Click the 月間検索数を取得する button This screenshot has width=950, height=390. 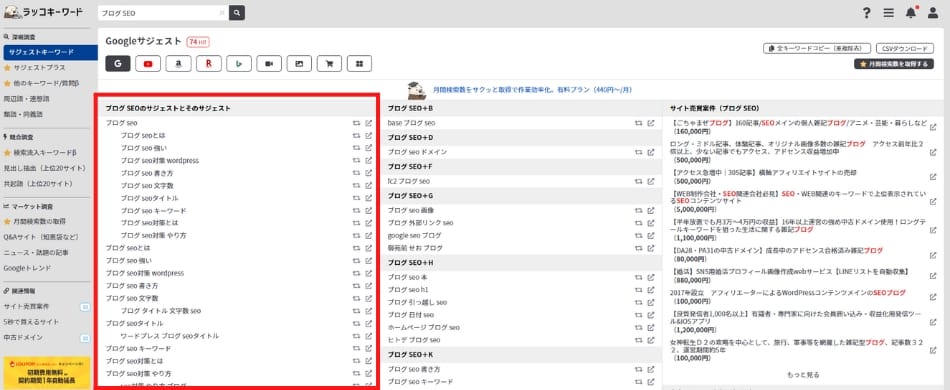[894, 64]
